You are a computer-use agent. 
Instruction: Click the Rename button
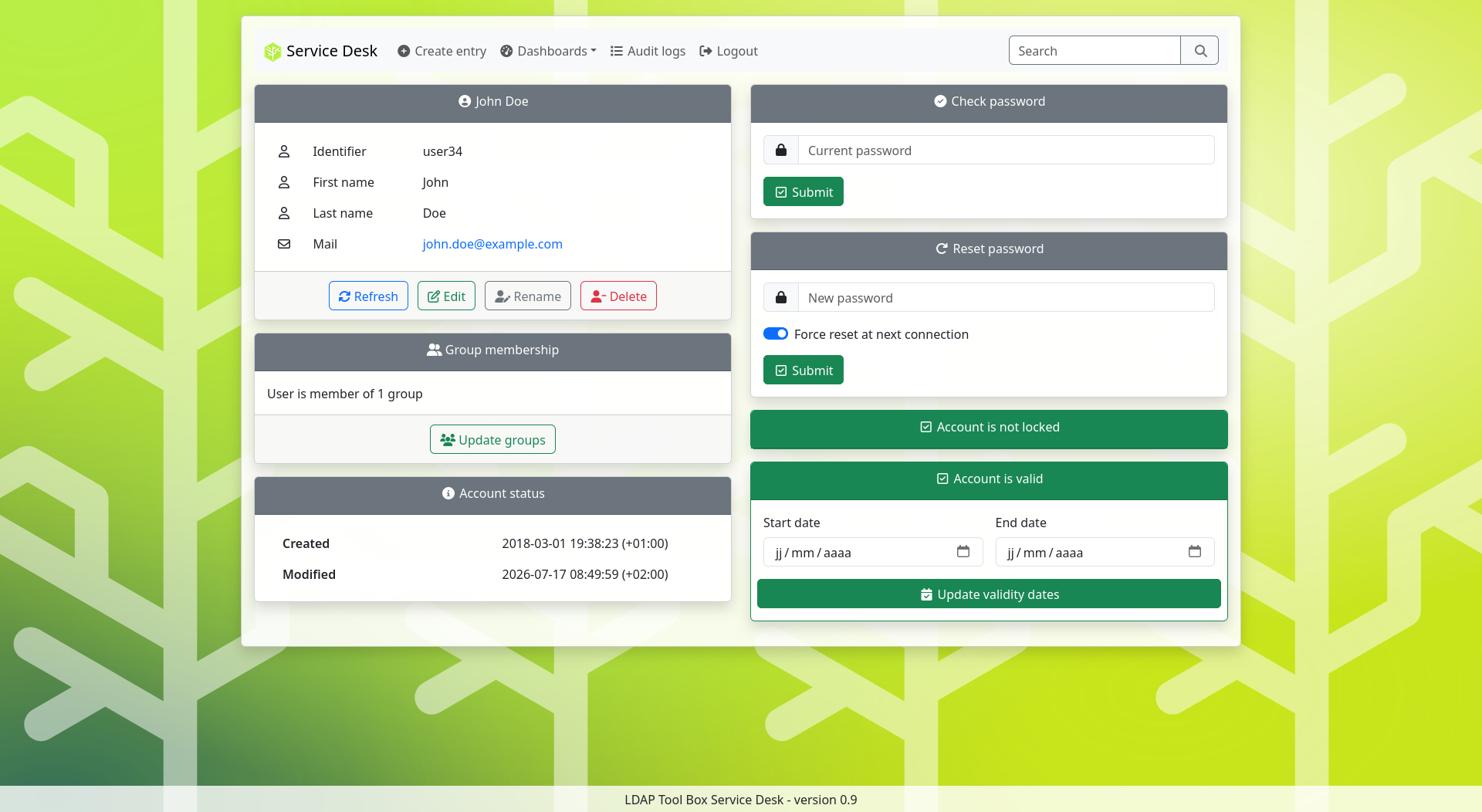tap(528, 296)
